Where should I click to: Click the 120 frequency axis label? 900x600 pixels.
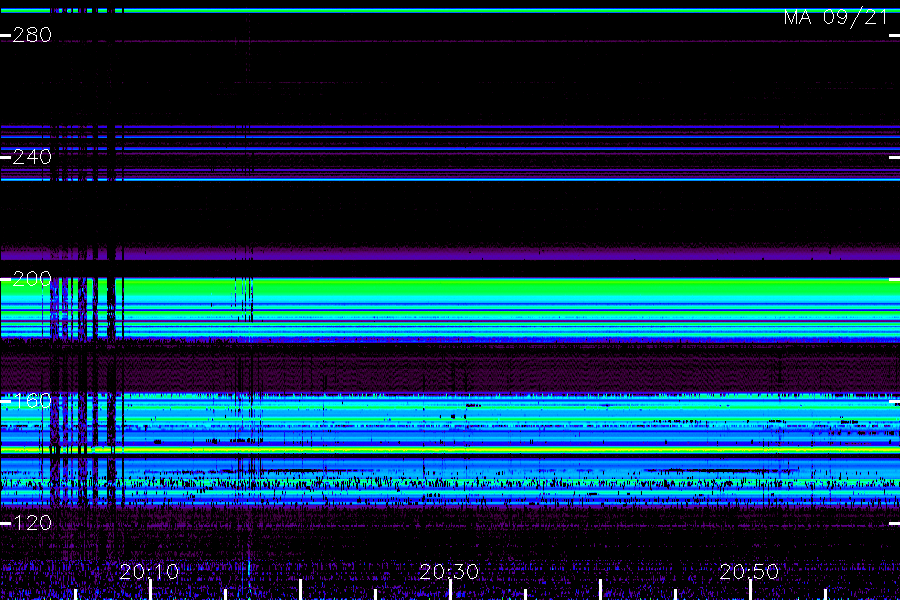(x=32, y=522)
